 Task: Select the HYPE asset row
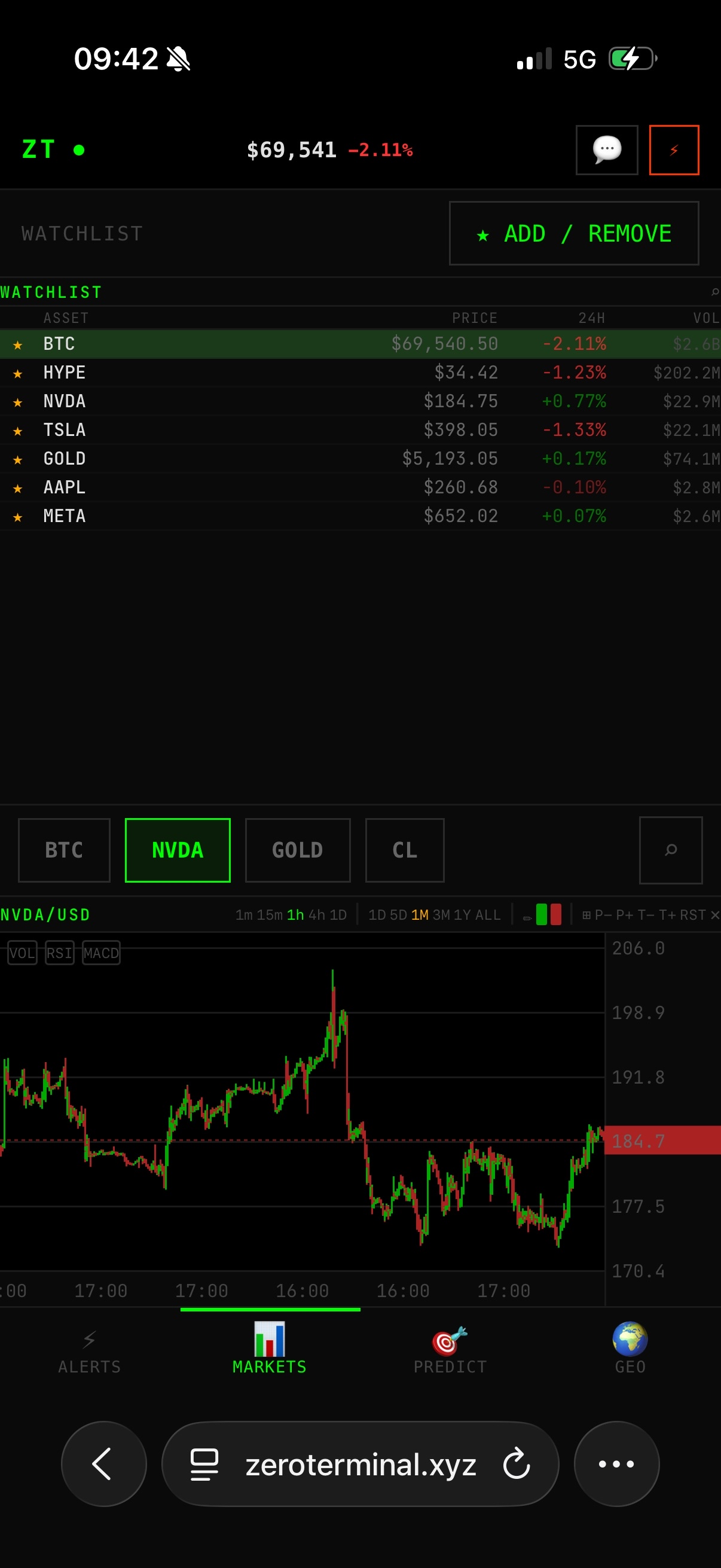pos(360,373)
